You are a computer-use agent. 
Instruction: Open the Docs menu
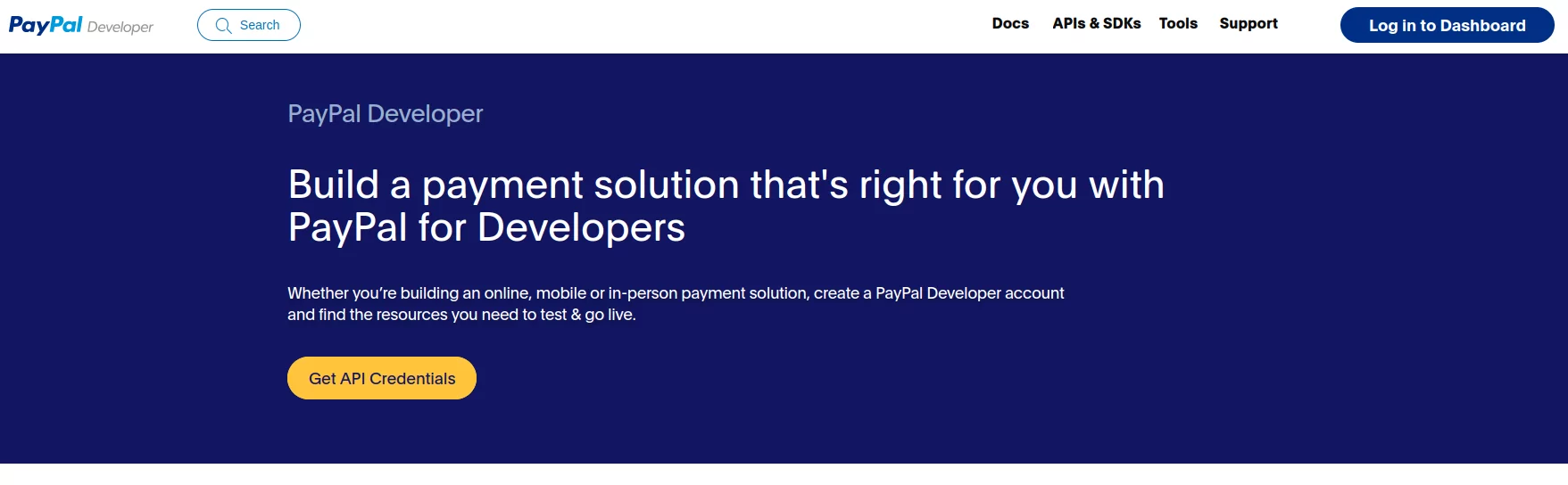1010,23
